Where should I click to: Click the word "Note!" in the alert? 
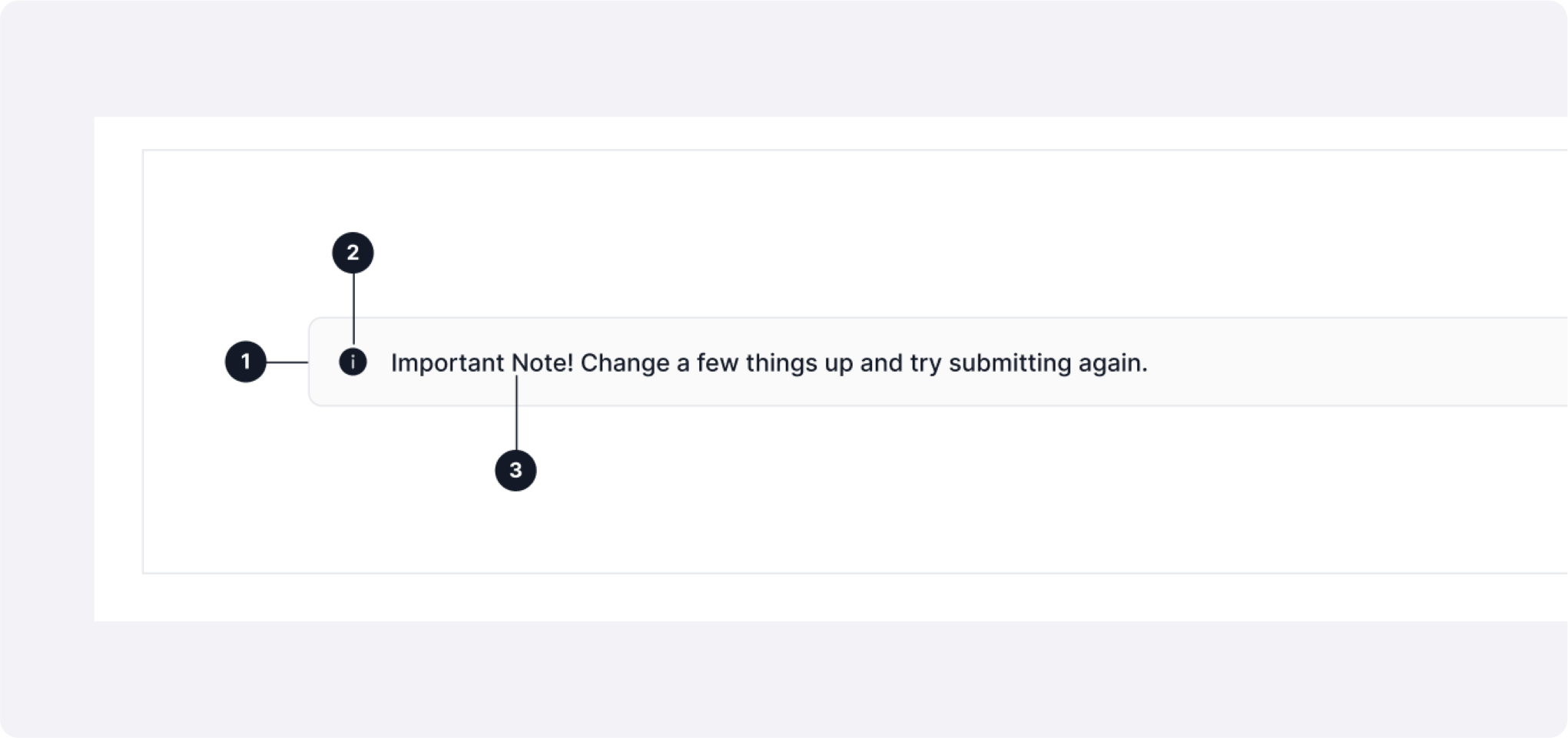(542, 362)
